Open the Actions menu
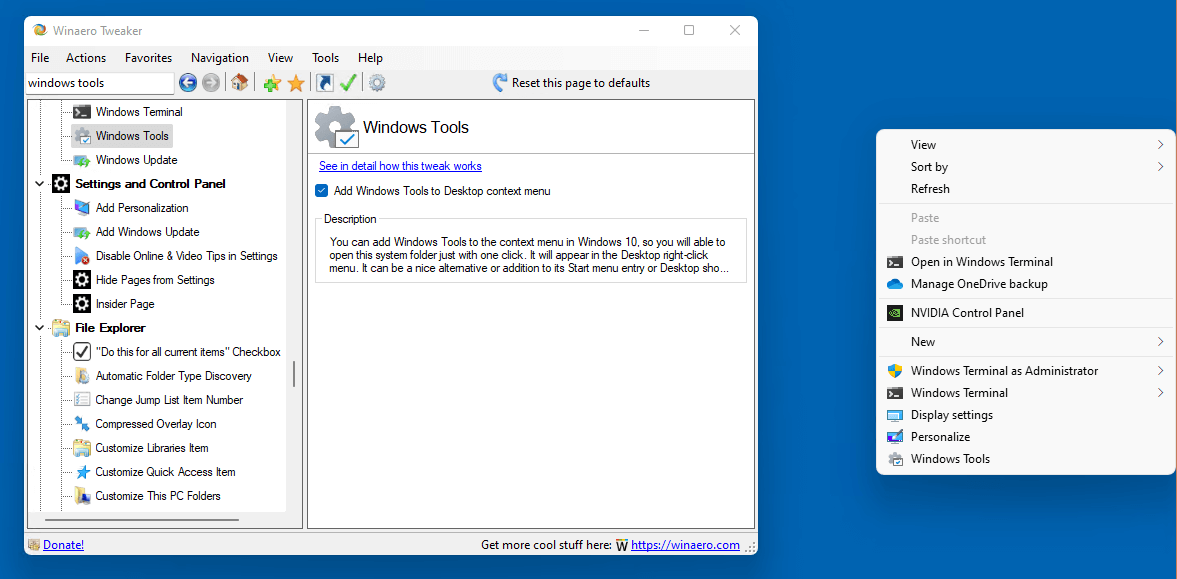The image size is (1177, 579). [x=86, y=58]
